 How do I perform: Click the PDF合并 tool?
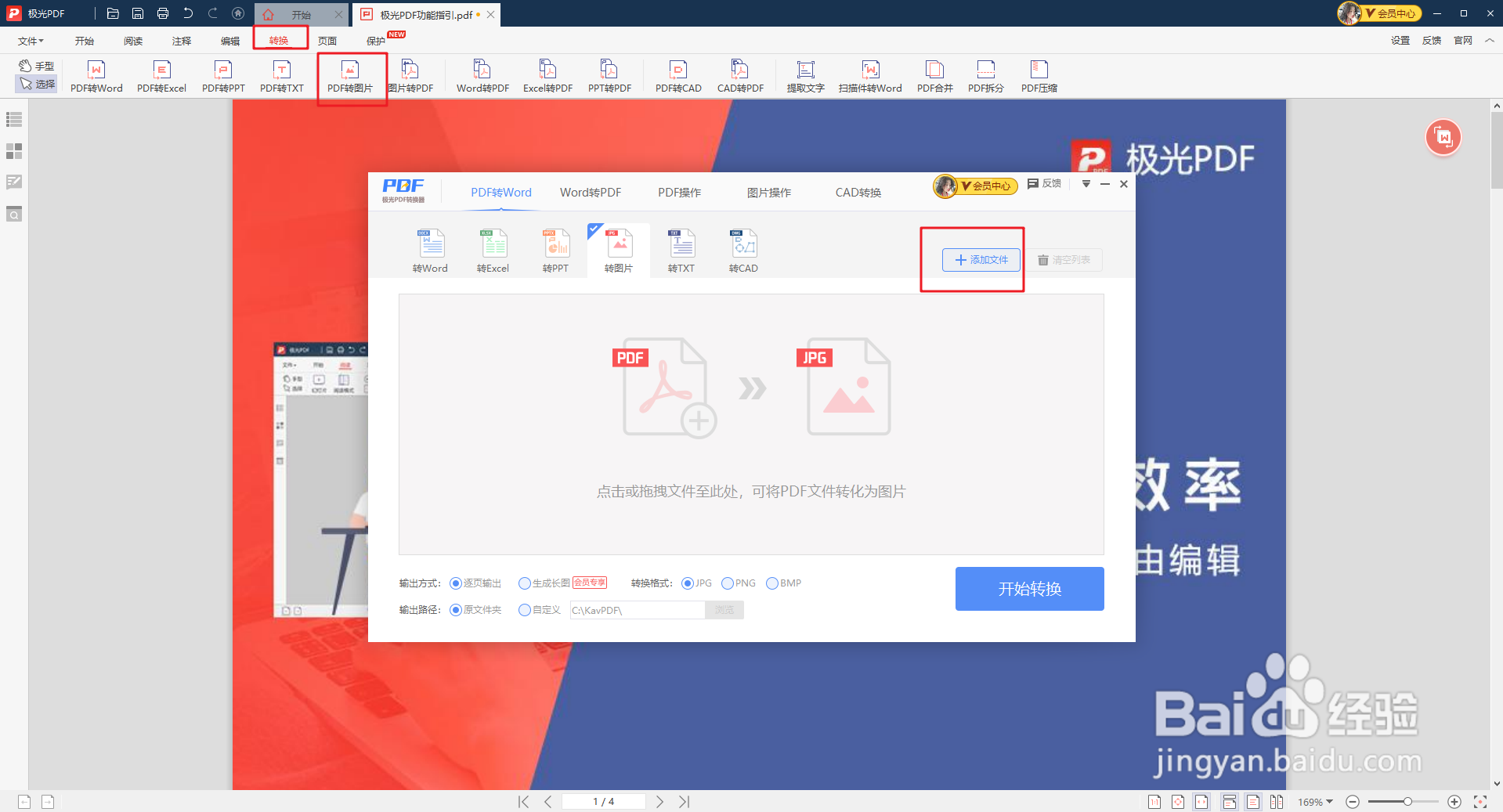[x=934, y=77]
